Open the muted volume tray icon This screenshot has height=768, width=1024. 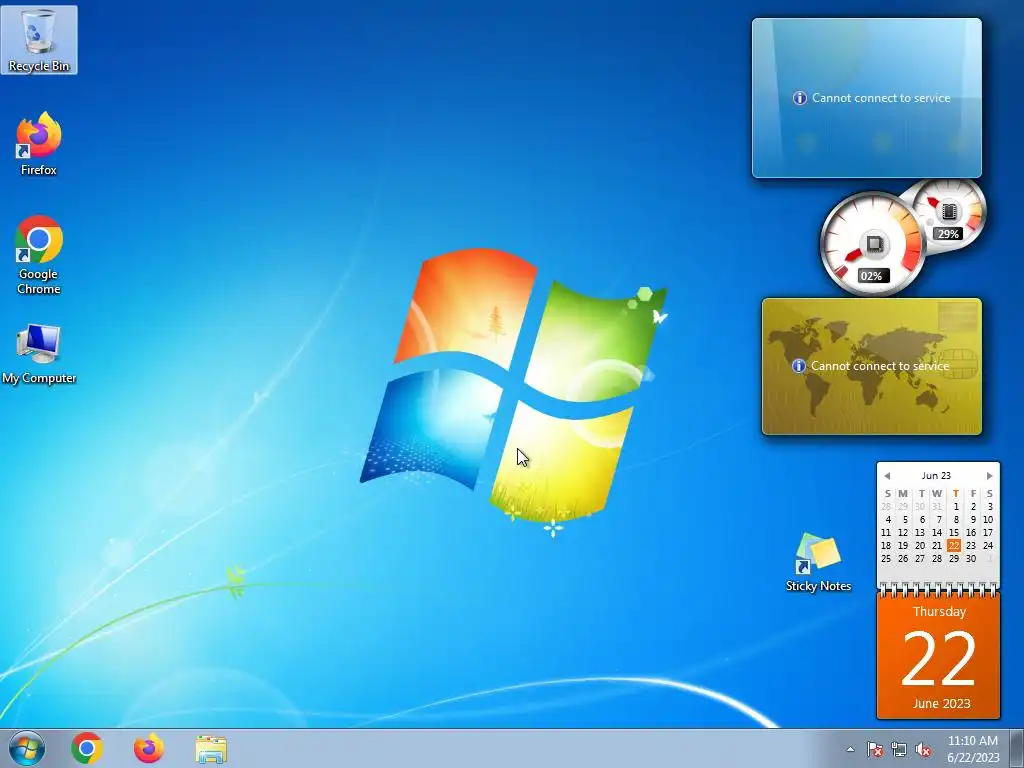pos(923,749)
